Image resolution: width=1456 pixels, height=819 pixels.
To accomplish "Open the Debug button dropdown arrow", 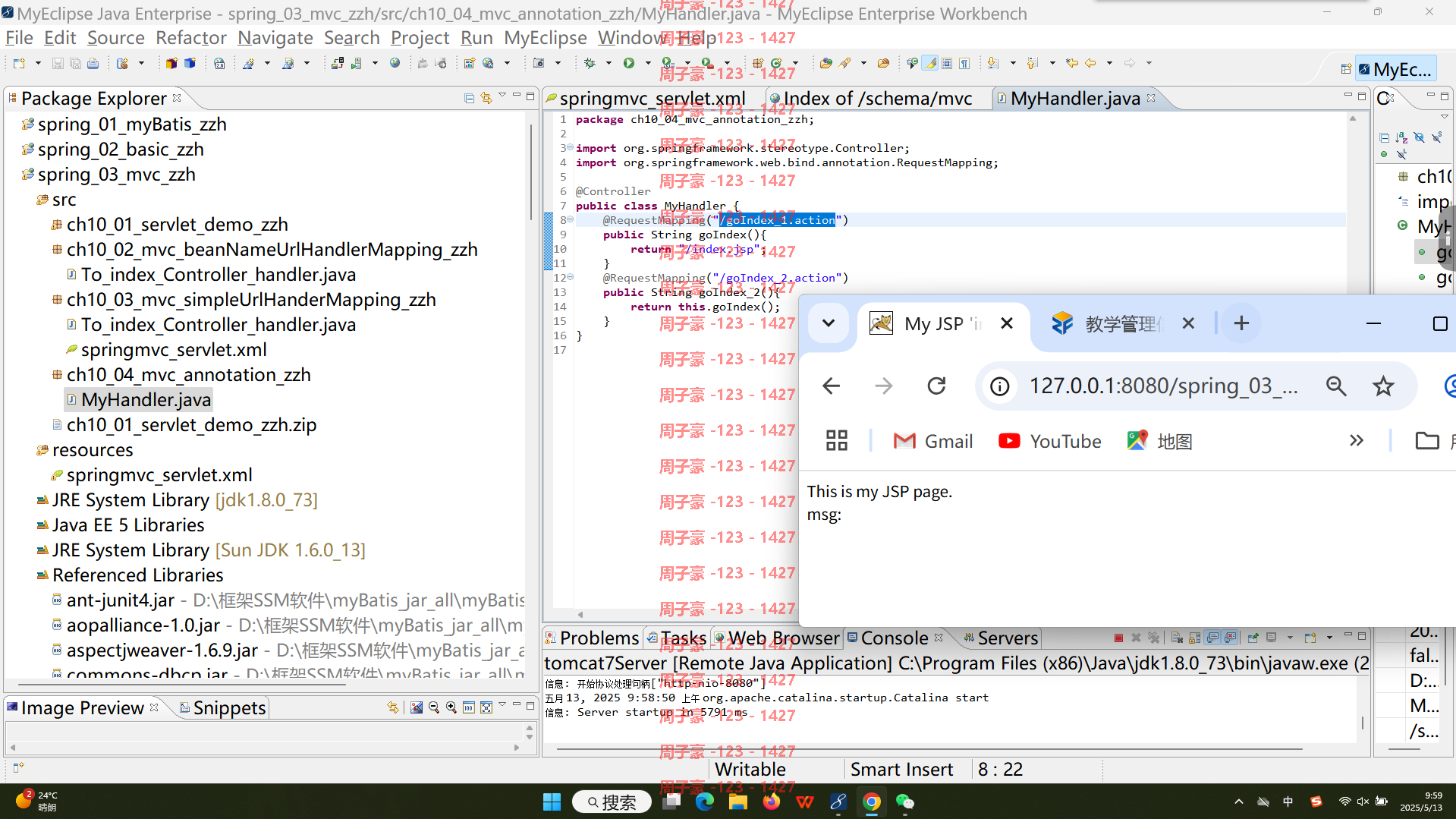I will point(609,64).
